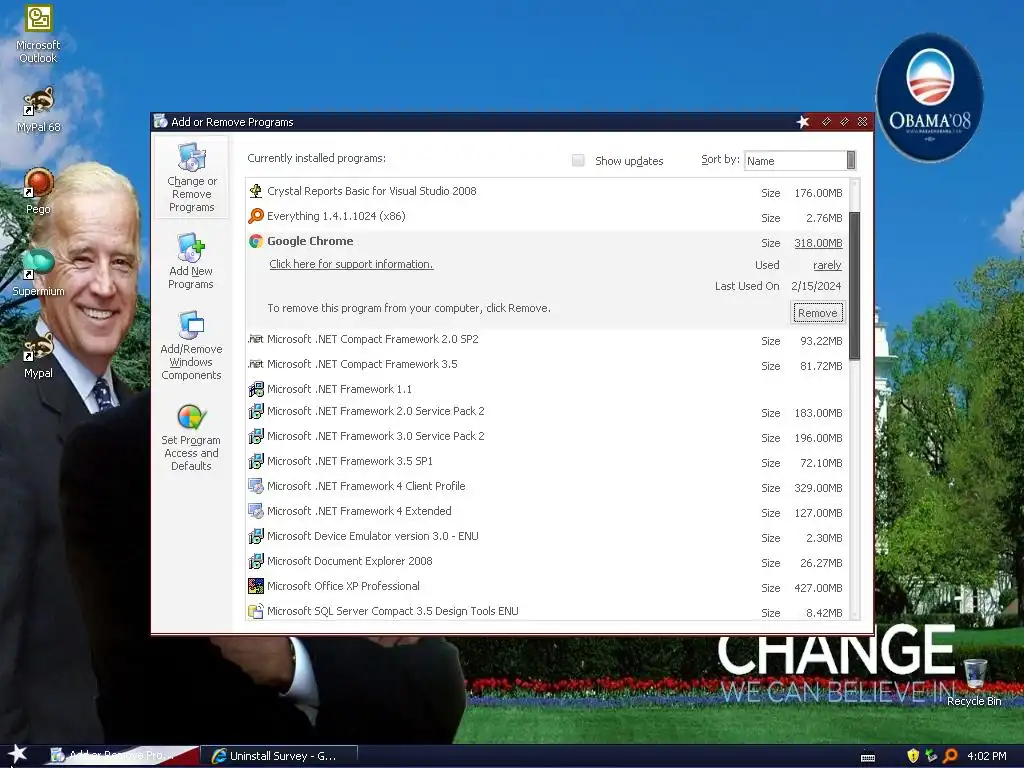The width and height of the screenshot is (1024, 768).
Task: Select Microsoft .NET Framework 3.0 Service Pack 2
Action: (x=547, y=436)
